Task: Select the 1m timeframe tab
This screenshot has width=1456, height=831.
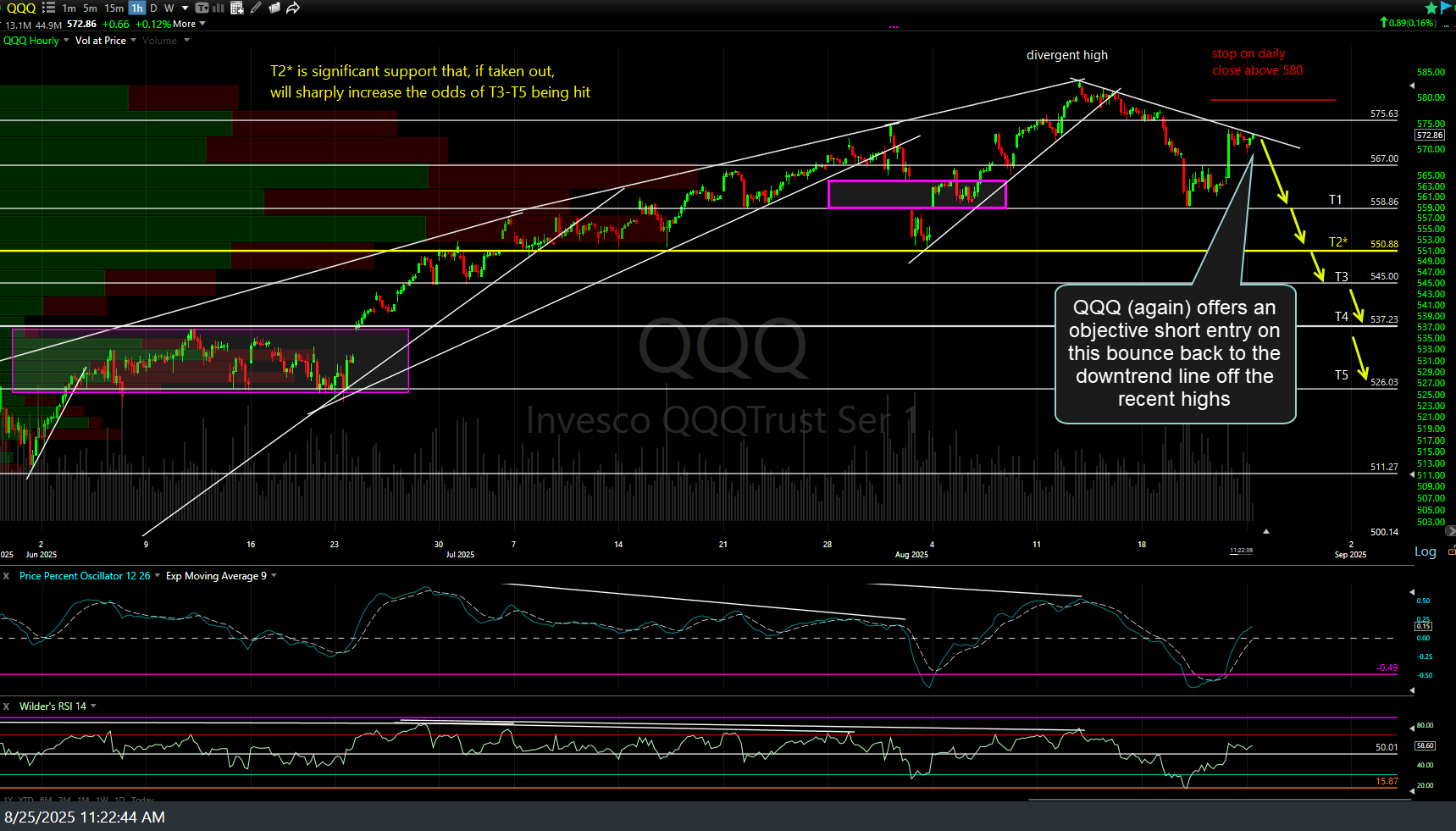Action: click(67, 8)
